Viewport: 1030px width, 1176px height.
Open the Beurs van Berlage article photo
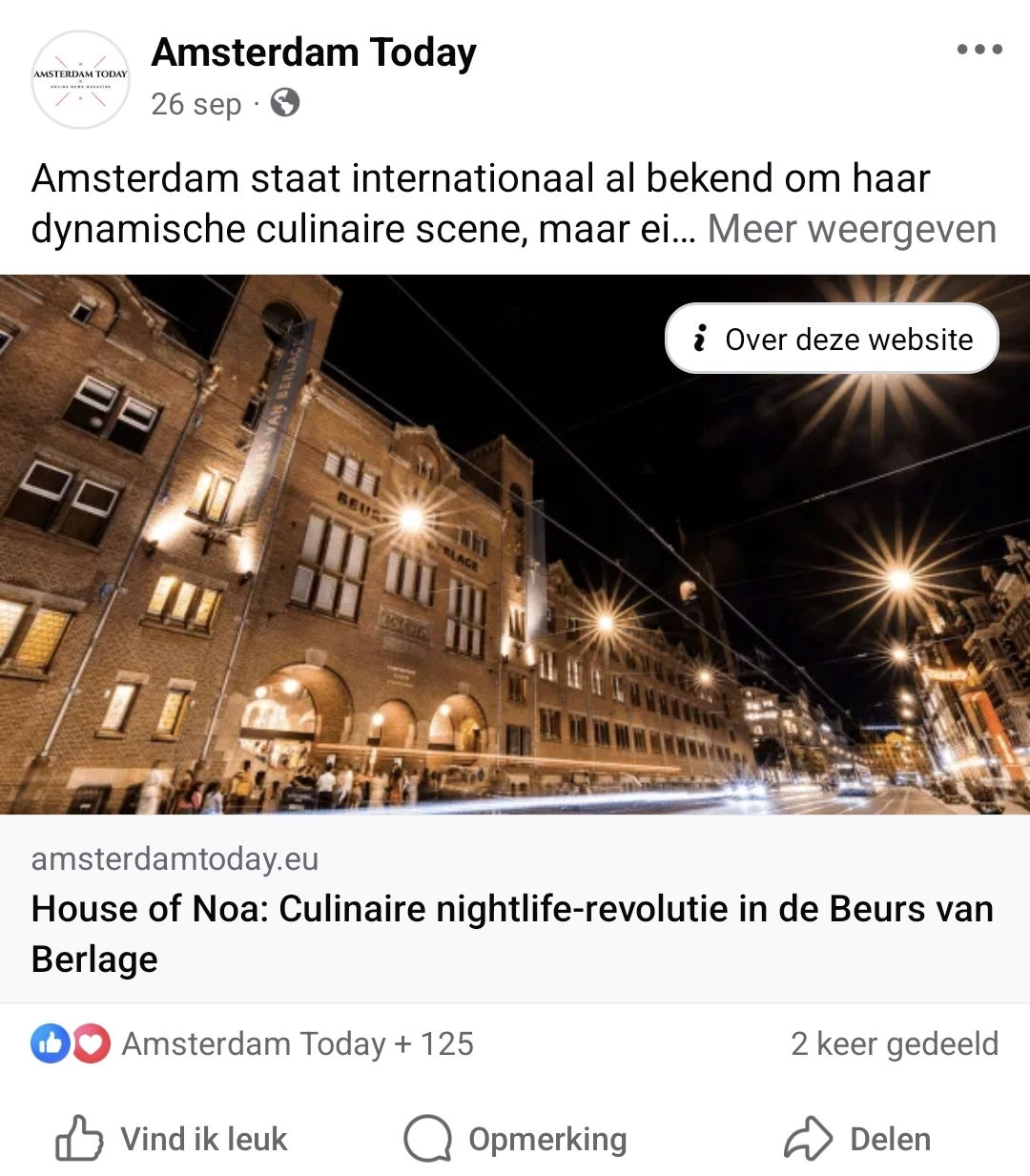[x=515, y=544]
